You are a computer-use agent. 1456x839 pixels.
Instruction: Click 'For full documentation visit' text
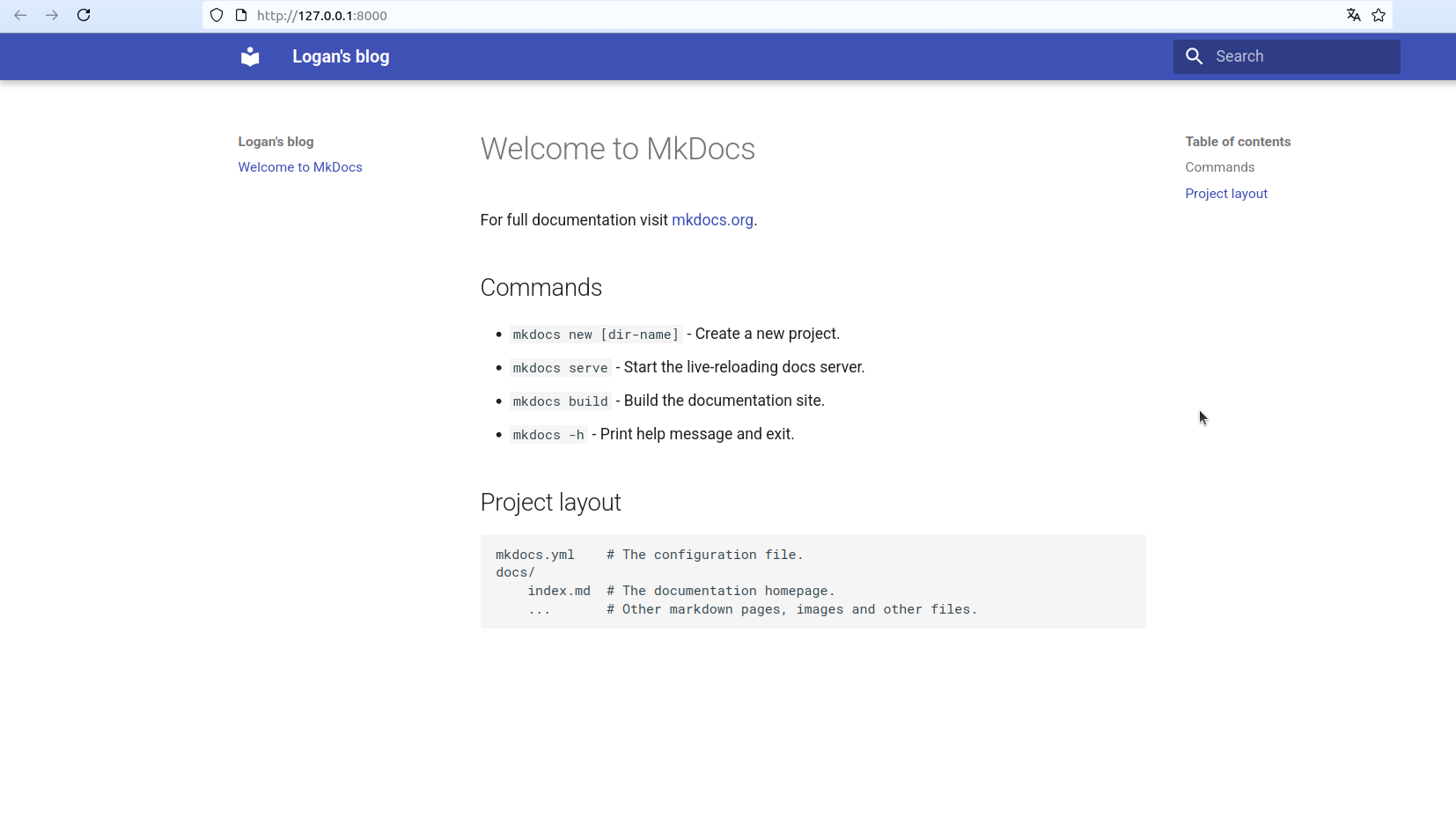pos(574,220)
